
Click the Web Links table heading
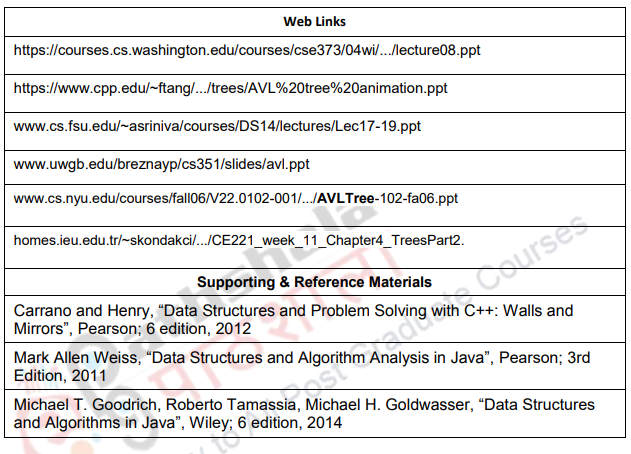click(x=314, y=22)
